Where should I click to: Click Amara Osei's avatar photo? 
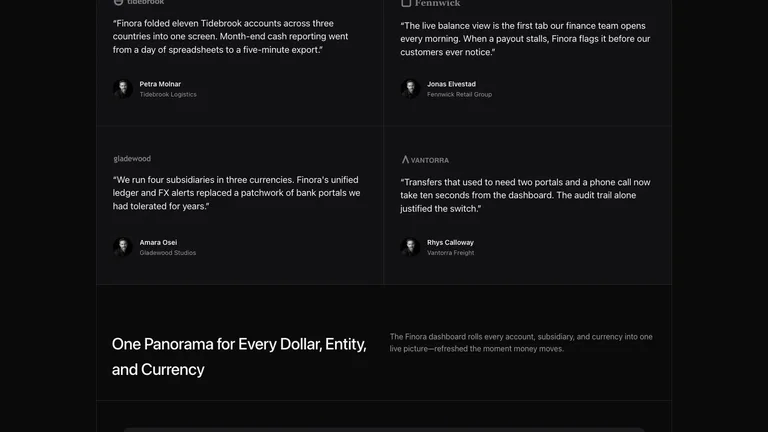tap(122, 247)
